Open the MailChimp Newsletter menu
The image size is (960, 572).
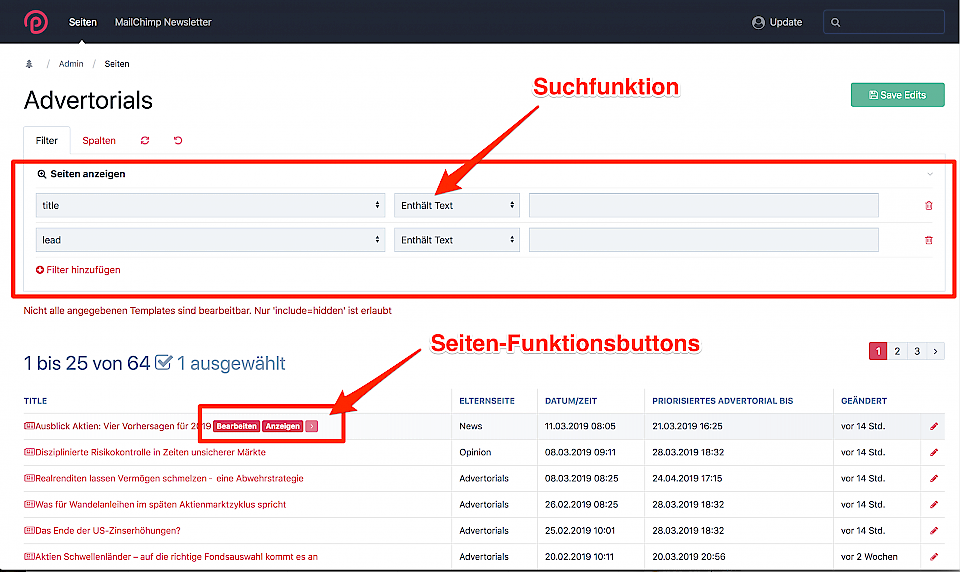(x=163, y=22)
